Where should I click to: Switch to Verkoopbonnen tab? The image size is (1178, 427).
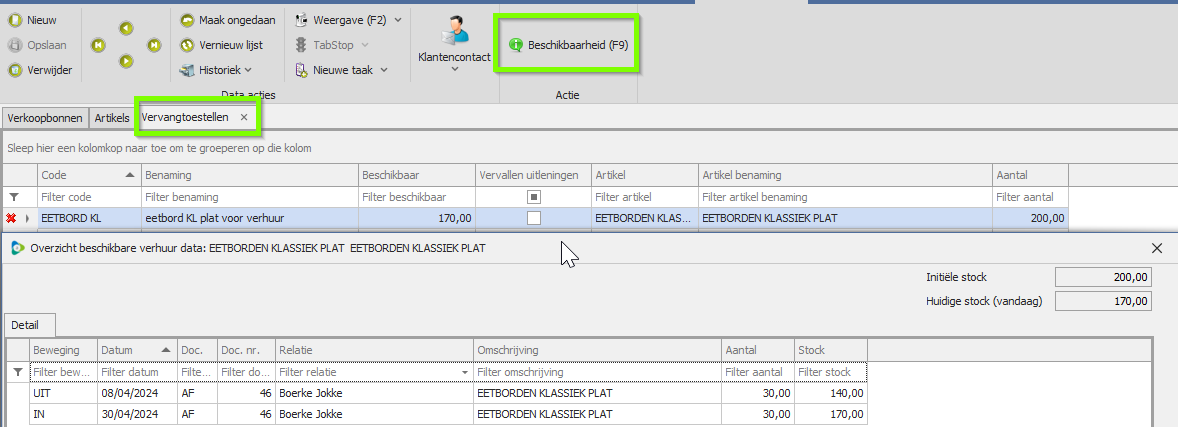tap(45, 118)
